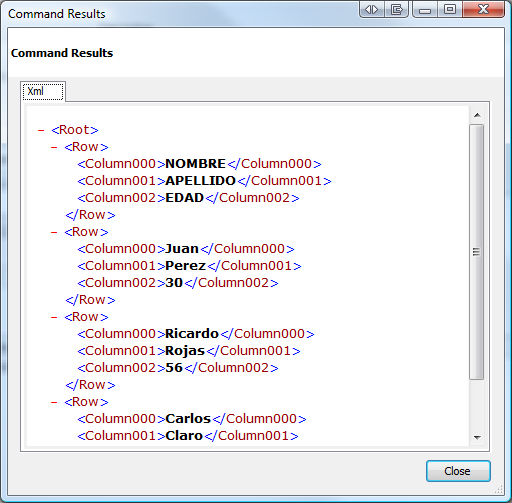Click the Claro value text
The width and height of the screenshot is (512, 503).
coord(184,436)
